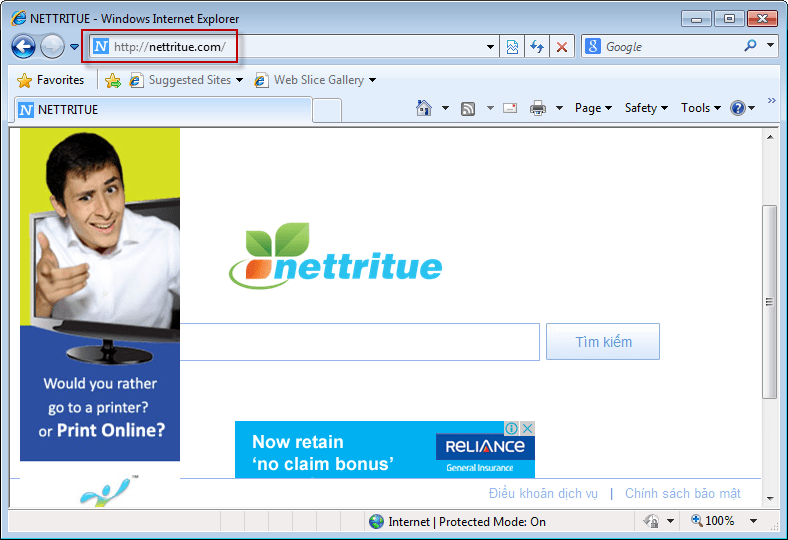Viewport: 788px width, 540px height.
Task: Click the status bar security lock icon
Action: point(651,521)
